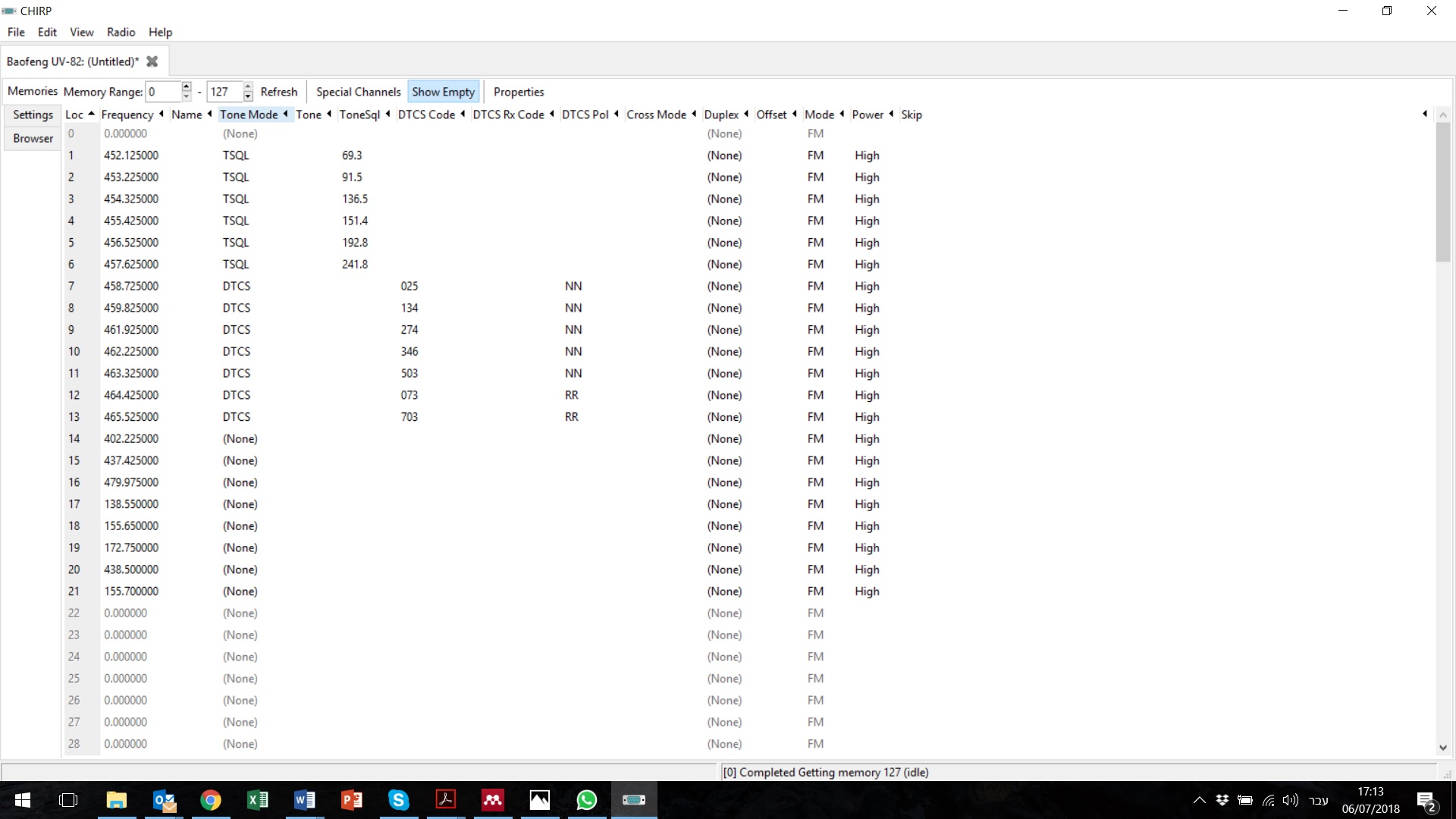Open WhatsApp from the taskbar

(586, 800)
